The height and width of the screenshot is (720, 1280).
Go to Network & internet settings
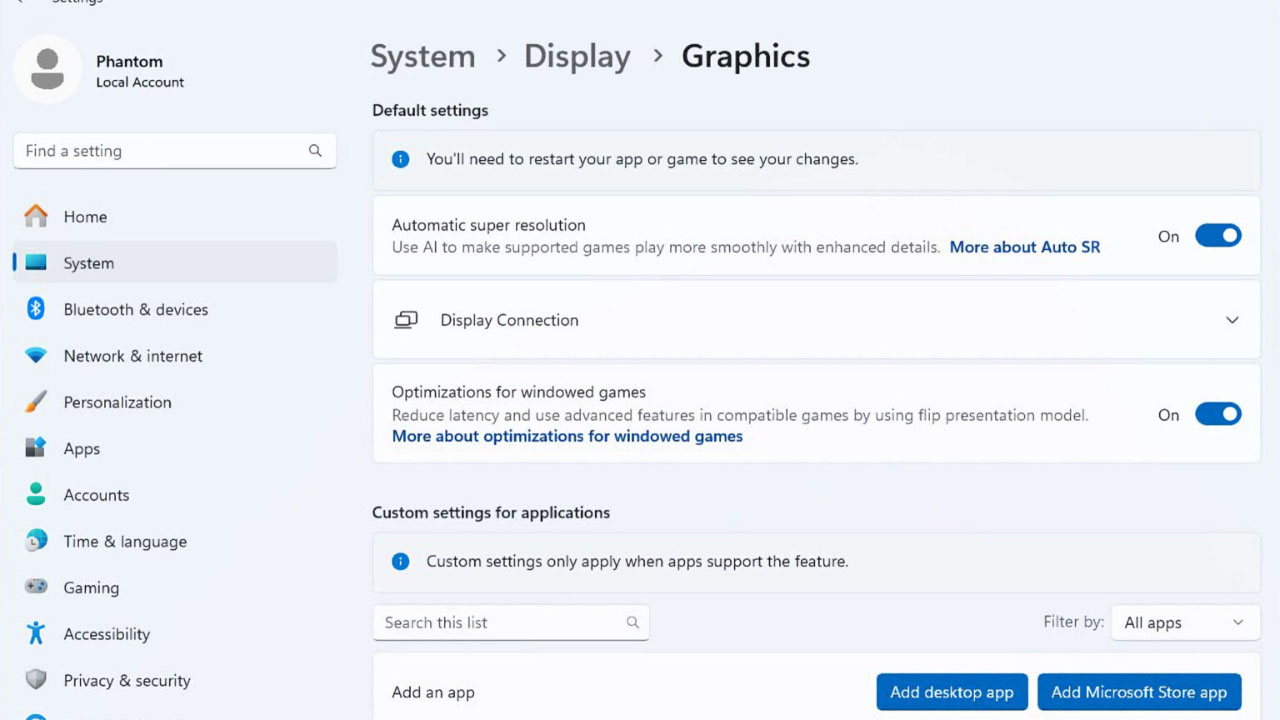[x=175, y=356]
